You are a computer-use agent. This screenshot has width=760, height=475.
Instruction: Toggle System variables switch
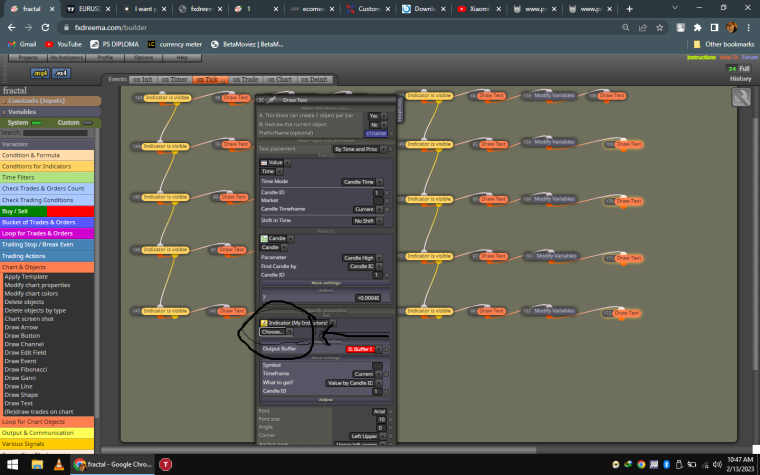[37, 123]
